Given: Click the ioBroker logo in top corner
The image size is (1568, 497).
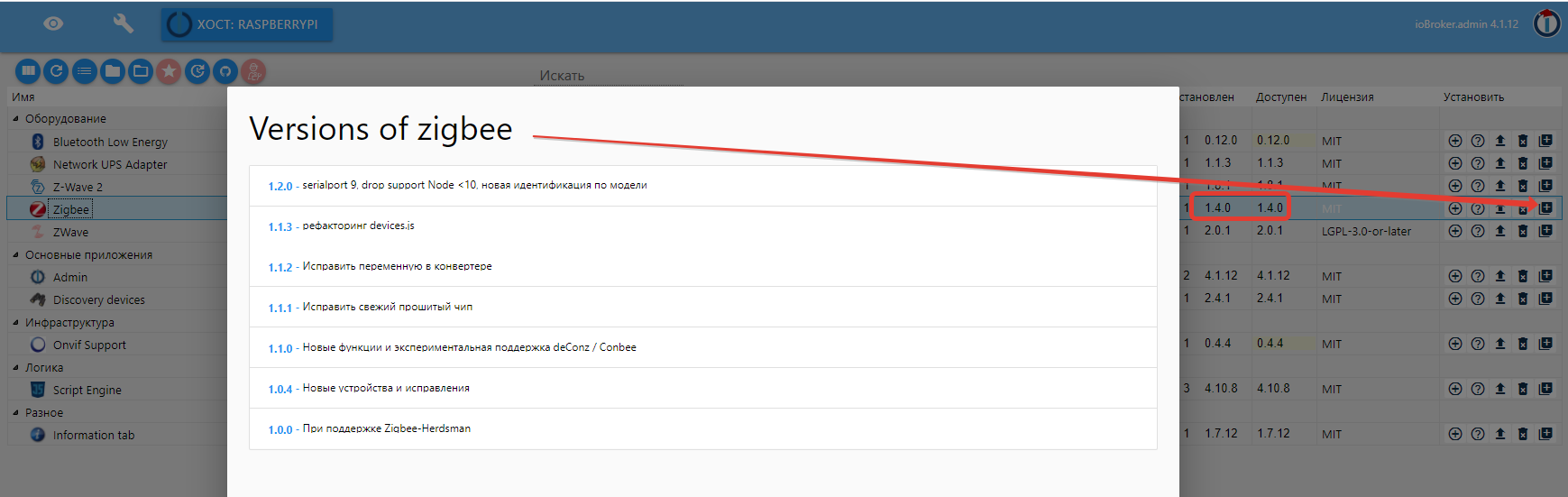Looking at the screenshot, I should pos(1547,23).
